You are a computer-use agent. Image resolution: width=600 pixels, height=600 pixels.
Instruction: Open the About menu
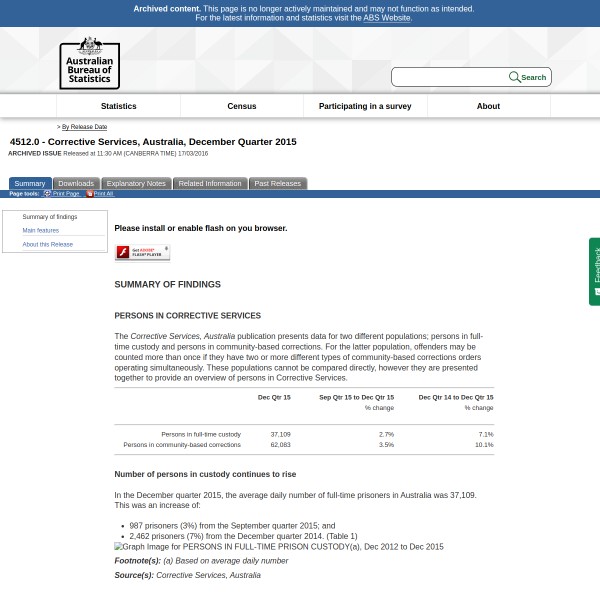tap(488, 106)
